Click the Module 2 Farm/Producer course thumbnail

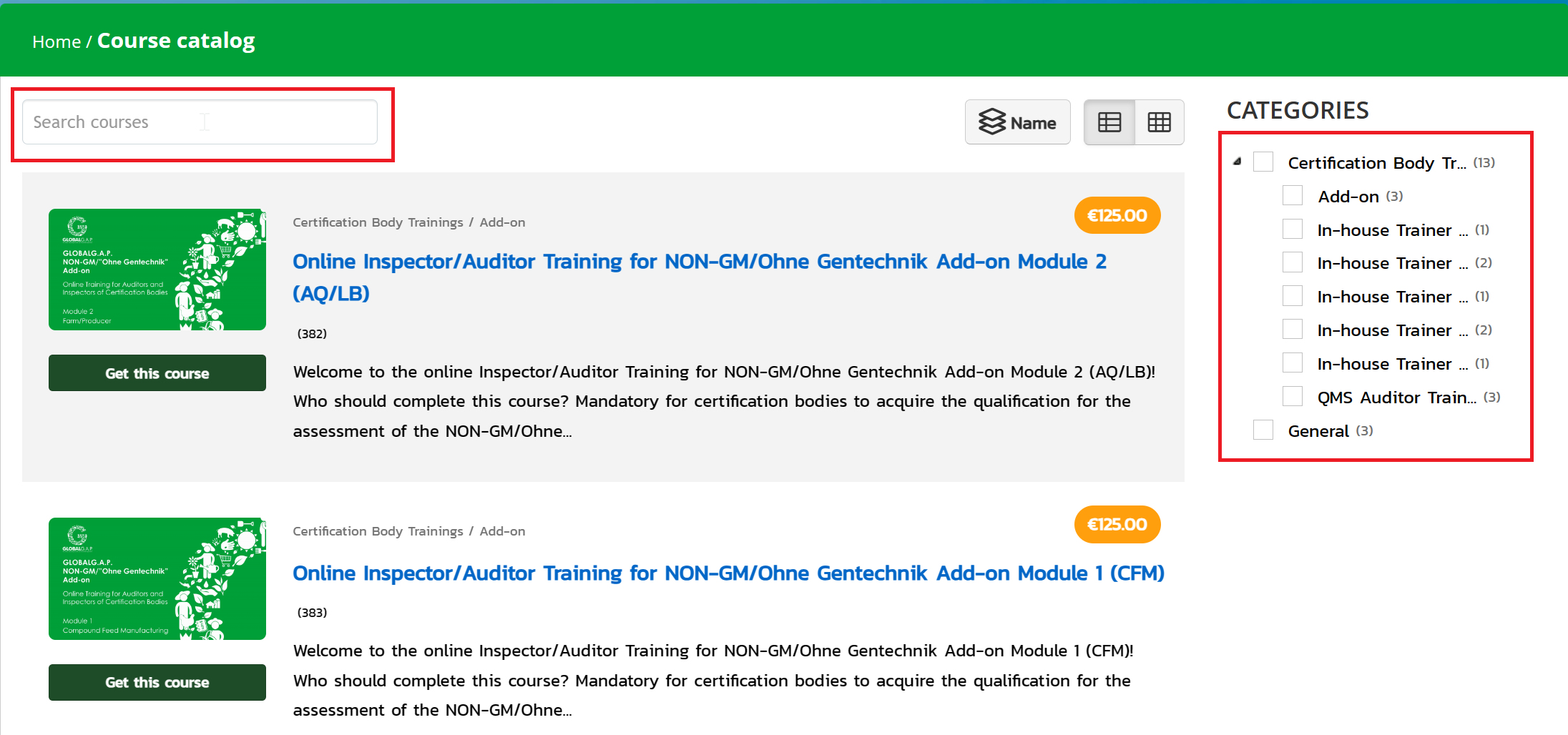pos(157,270)
